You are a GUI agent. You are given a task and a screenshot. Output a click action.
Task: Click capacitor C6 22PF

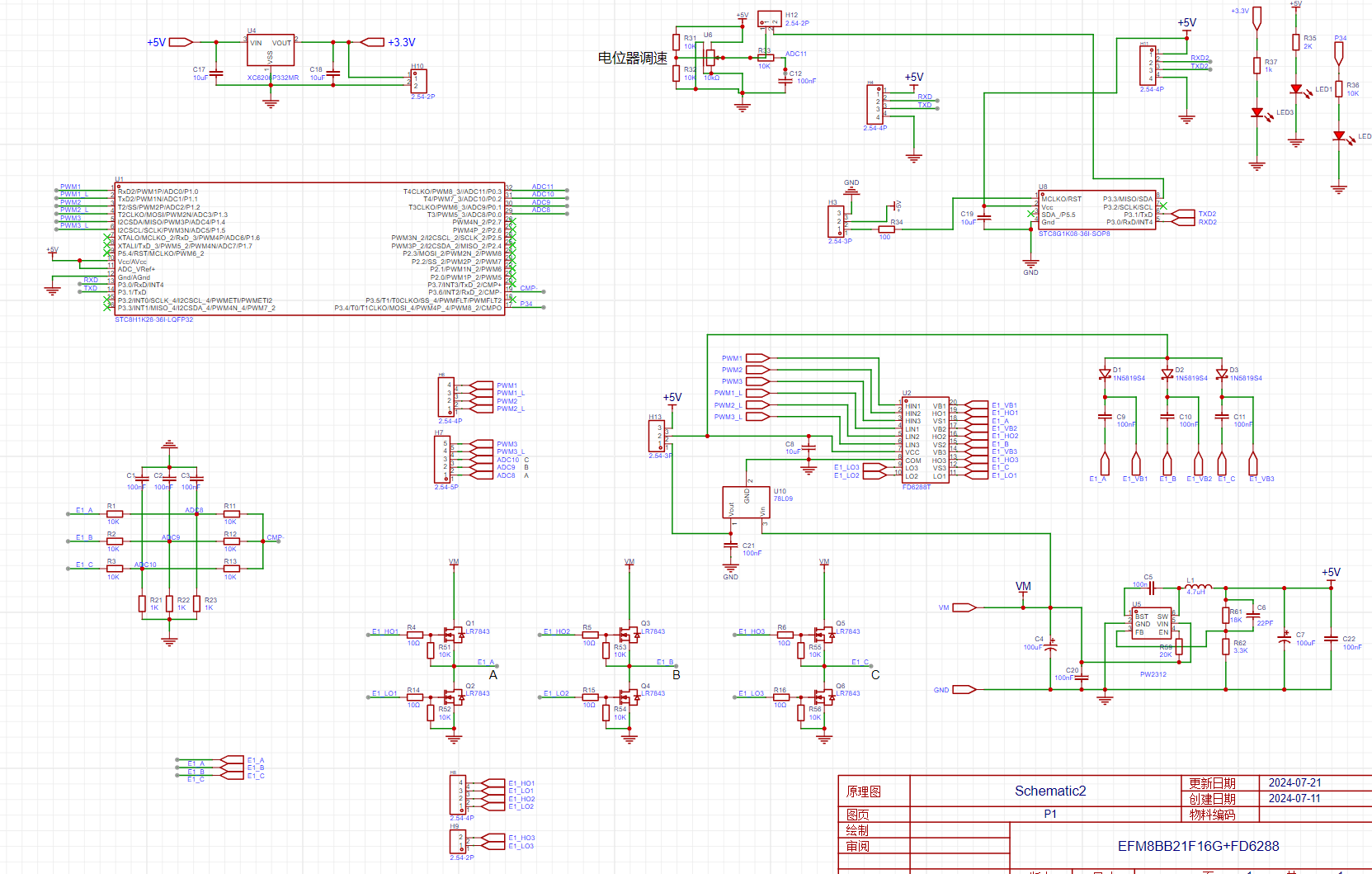point(1252,616)
